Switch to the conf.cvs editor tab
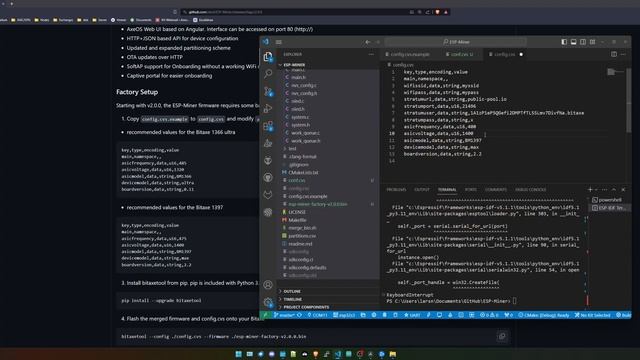 [460, 54]
